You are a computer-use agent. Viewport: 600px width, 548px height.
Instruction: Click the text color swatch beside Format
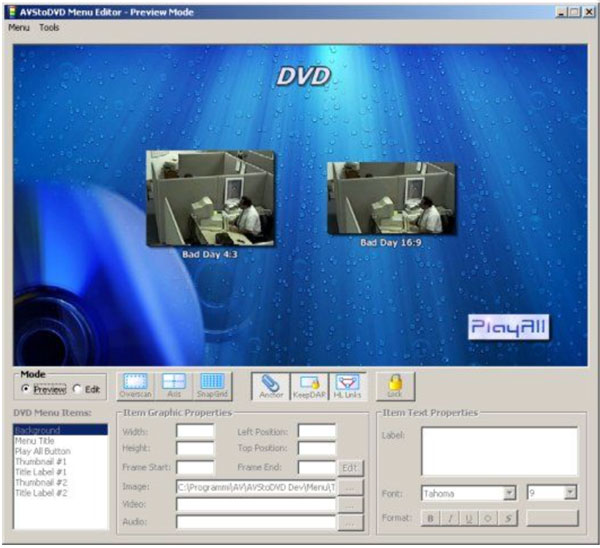coord(553,518)
